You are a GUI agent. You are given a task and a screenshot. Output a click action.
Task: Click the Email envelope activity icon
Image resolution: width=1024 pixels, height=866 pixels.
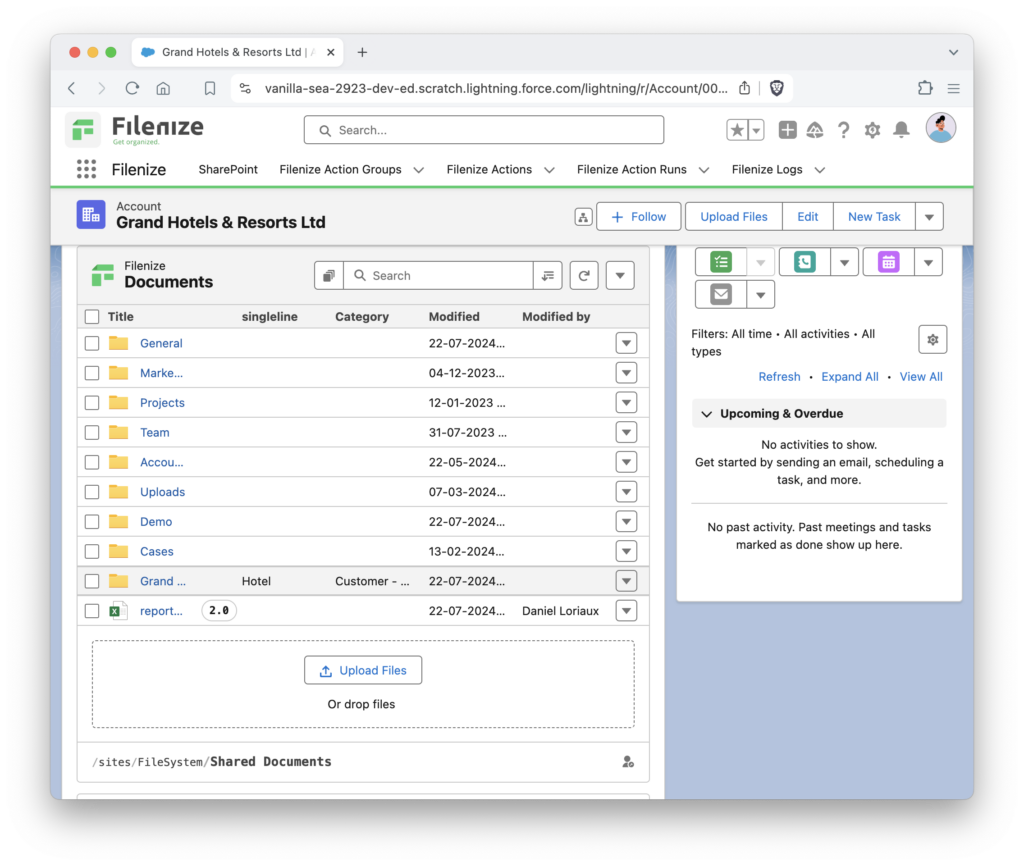pyautogui.click(x=721, y=295)
